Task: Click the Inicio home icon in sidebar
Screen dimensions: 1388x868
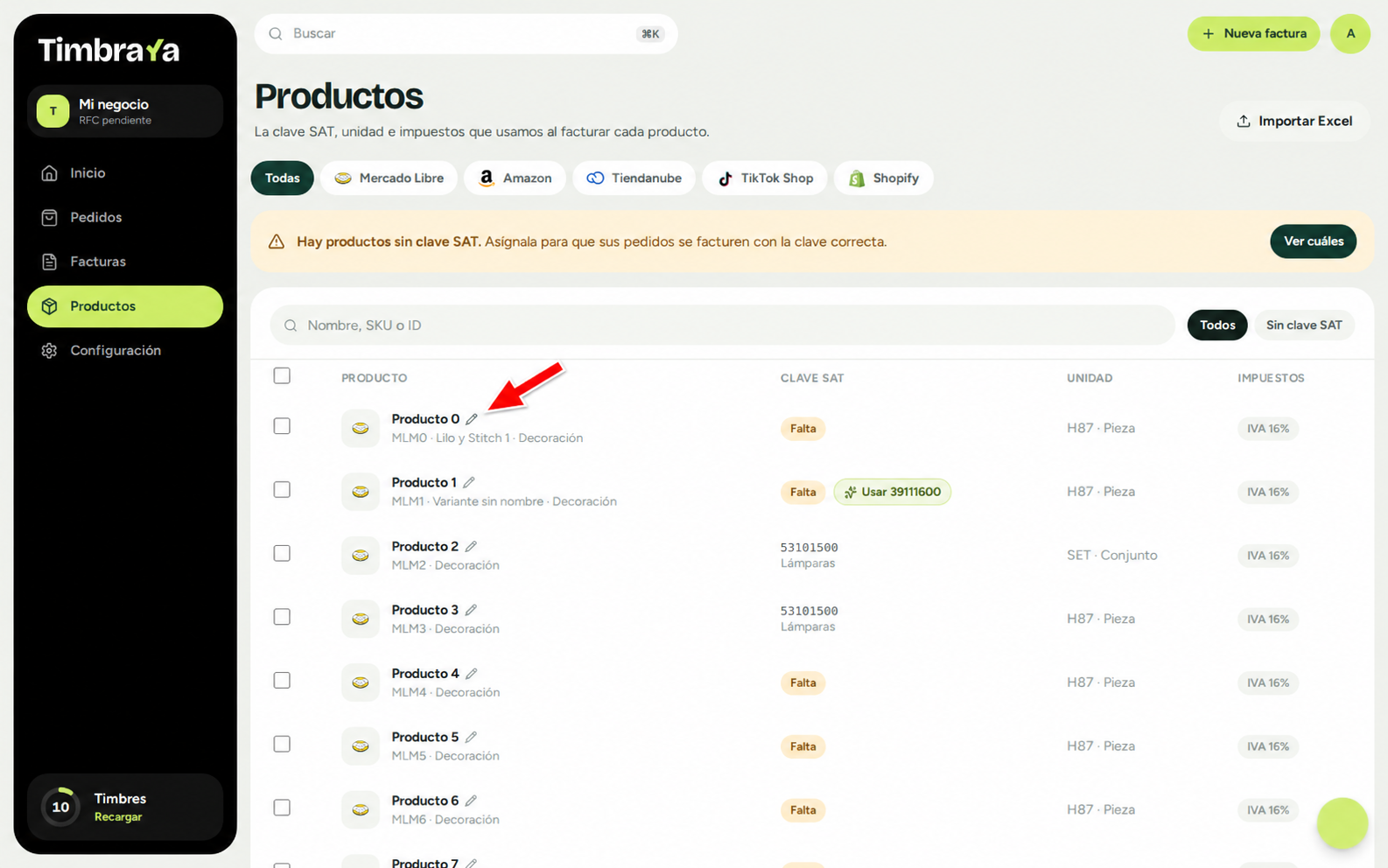Action: click(50, 173)
